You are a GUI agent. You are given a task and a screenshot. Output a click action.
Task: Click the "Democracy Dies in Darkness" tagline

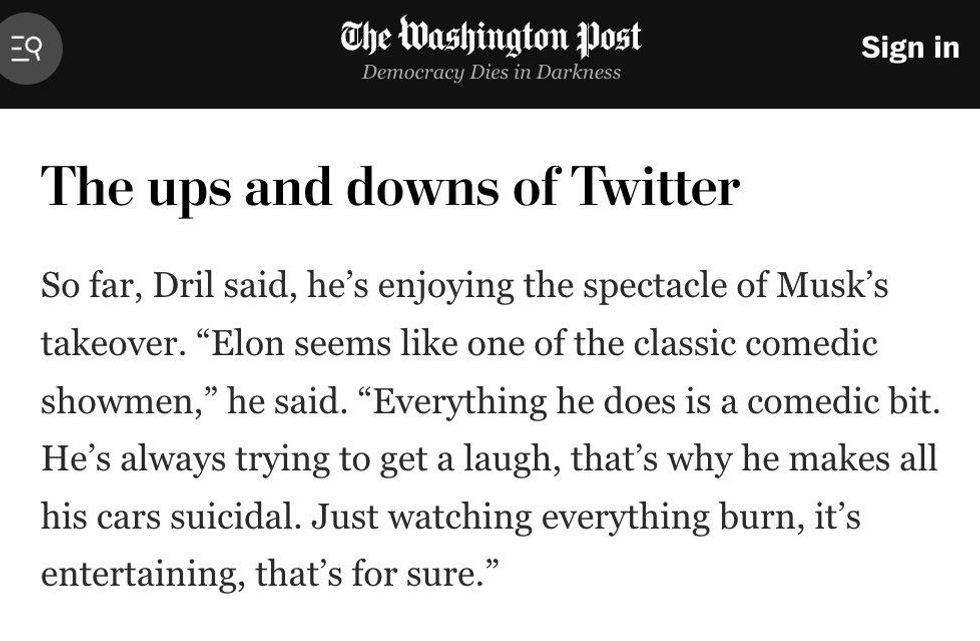coord(490,73)
